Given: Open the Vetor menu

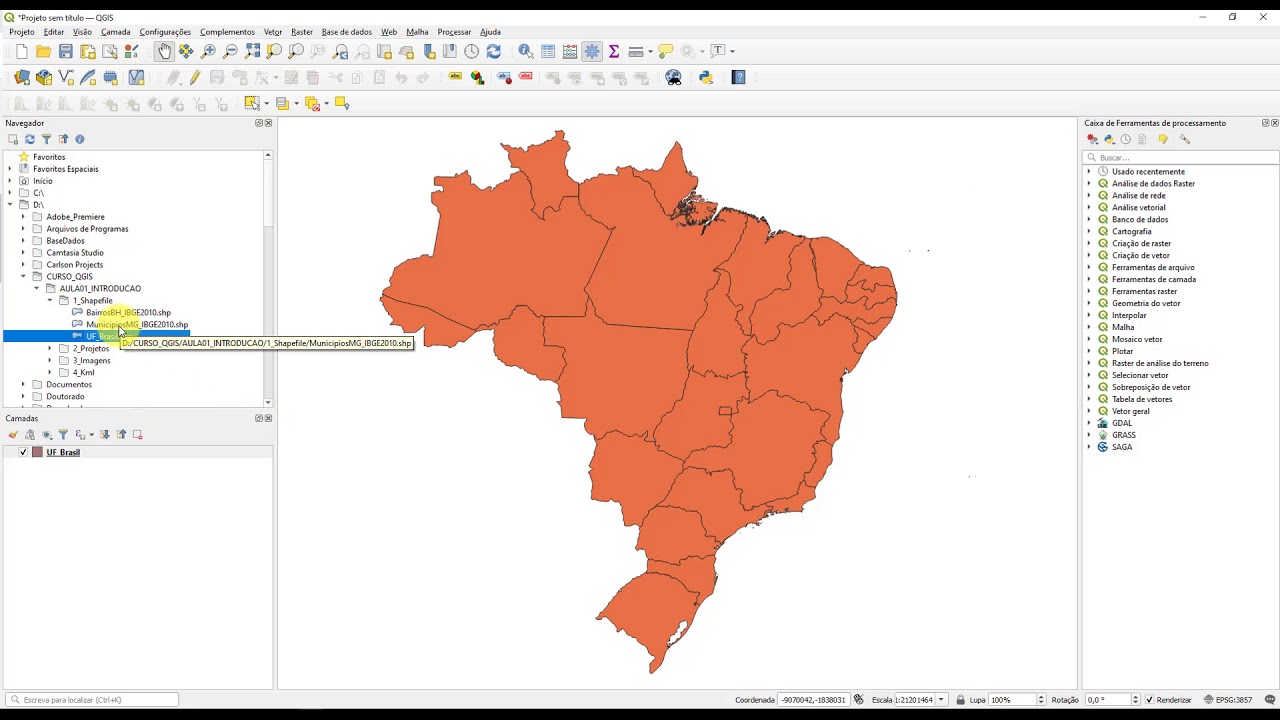Looking at the screenshot, I should [273, 32].
